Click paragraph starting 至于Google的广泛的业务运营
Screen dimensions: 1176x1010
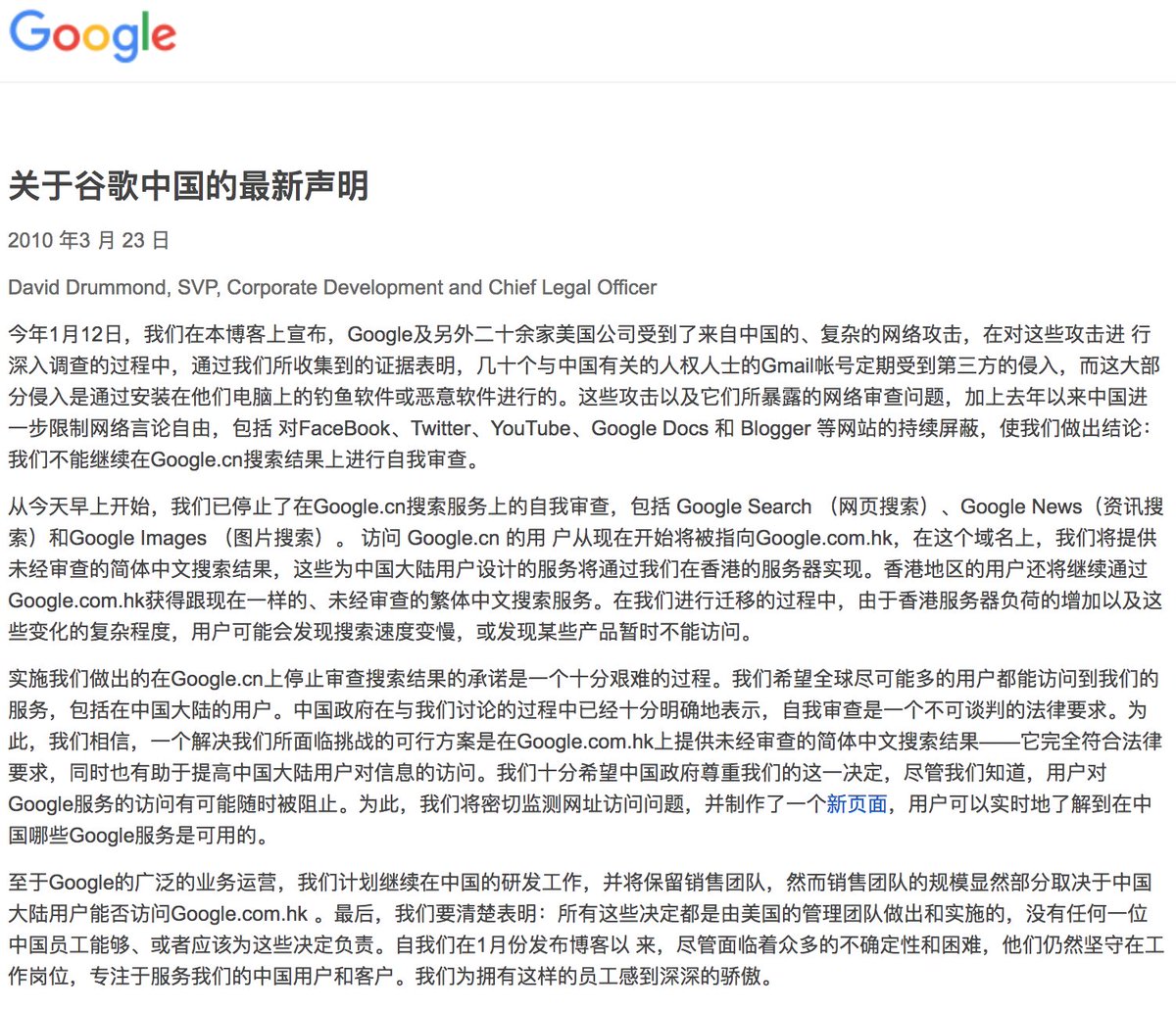(x=585, y=929)
